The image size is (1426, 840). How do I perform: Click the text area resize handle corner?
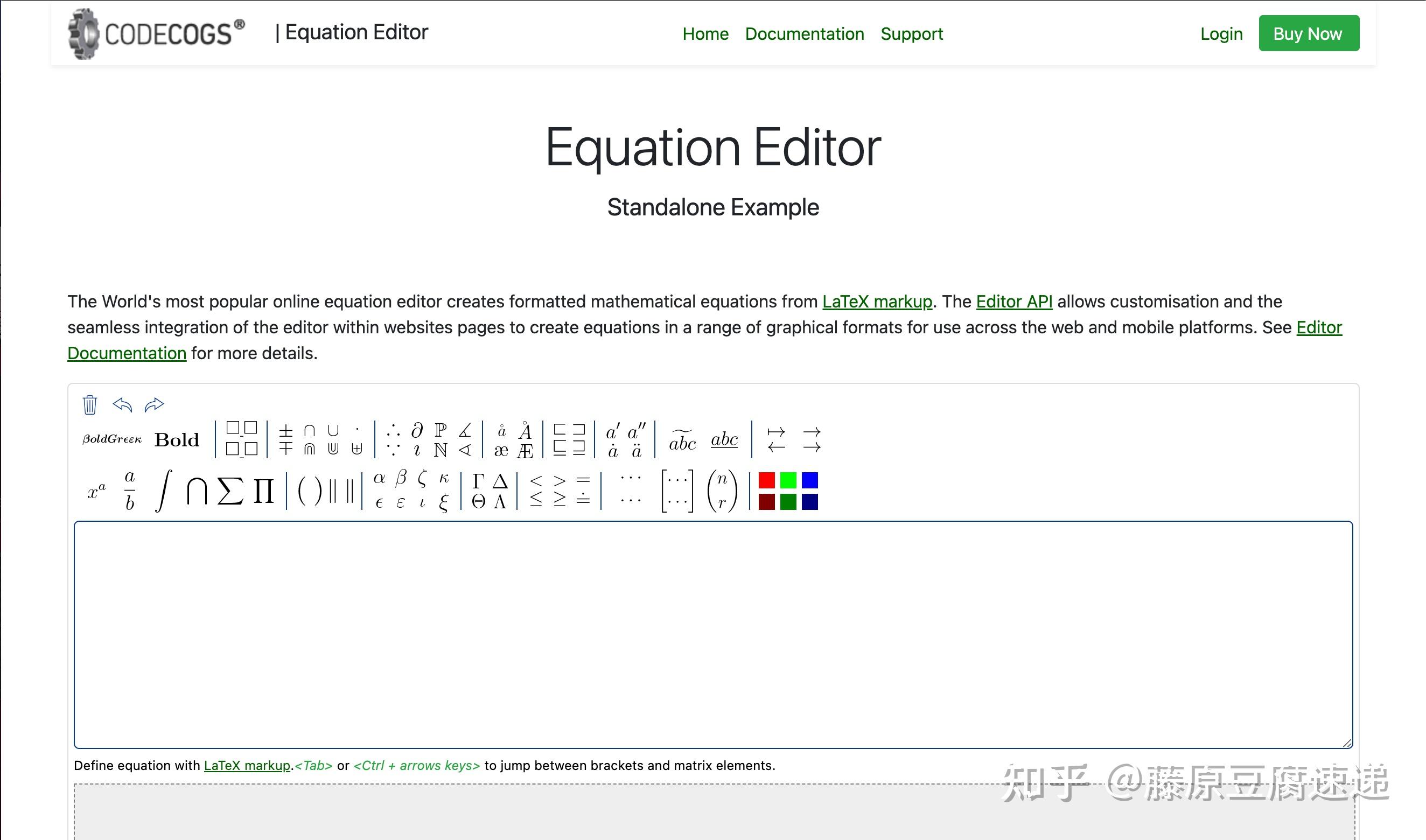point(1347,743)
